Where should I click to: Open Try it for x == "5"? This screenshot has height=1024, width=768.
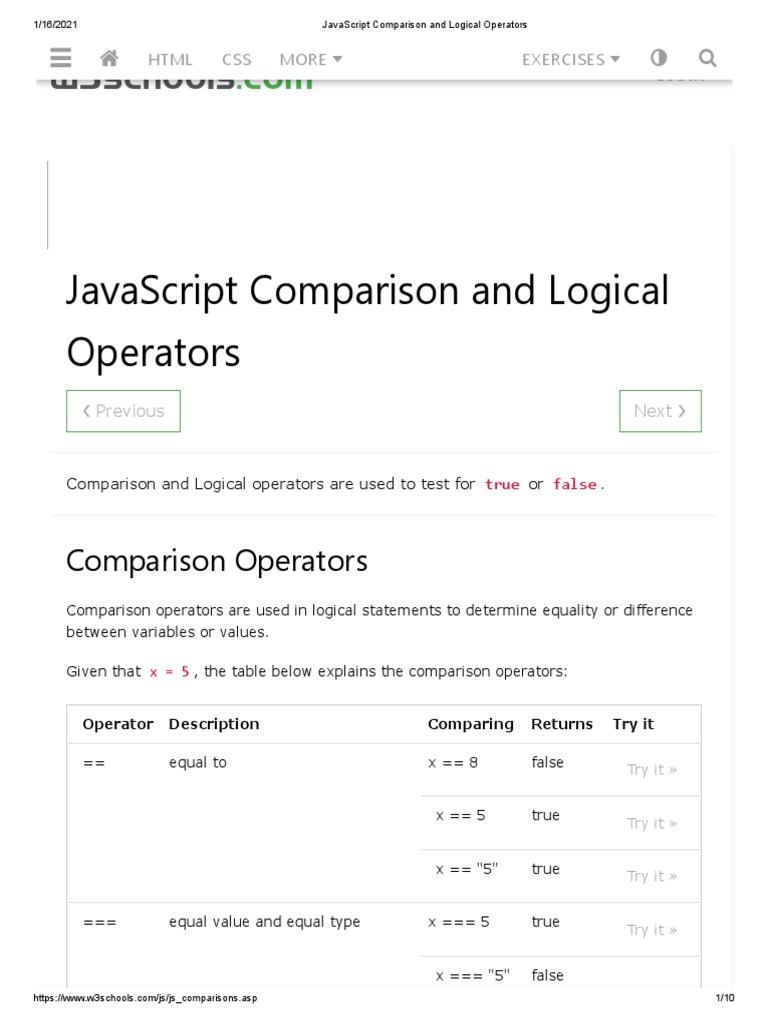tap(652, 877)
